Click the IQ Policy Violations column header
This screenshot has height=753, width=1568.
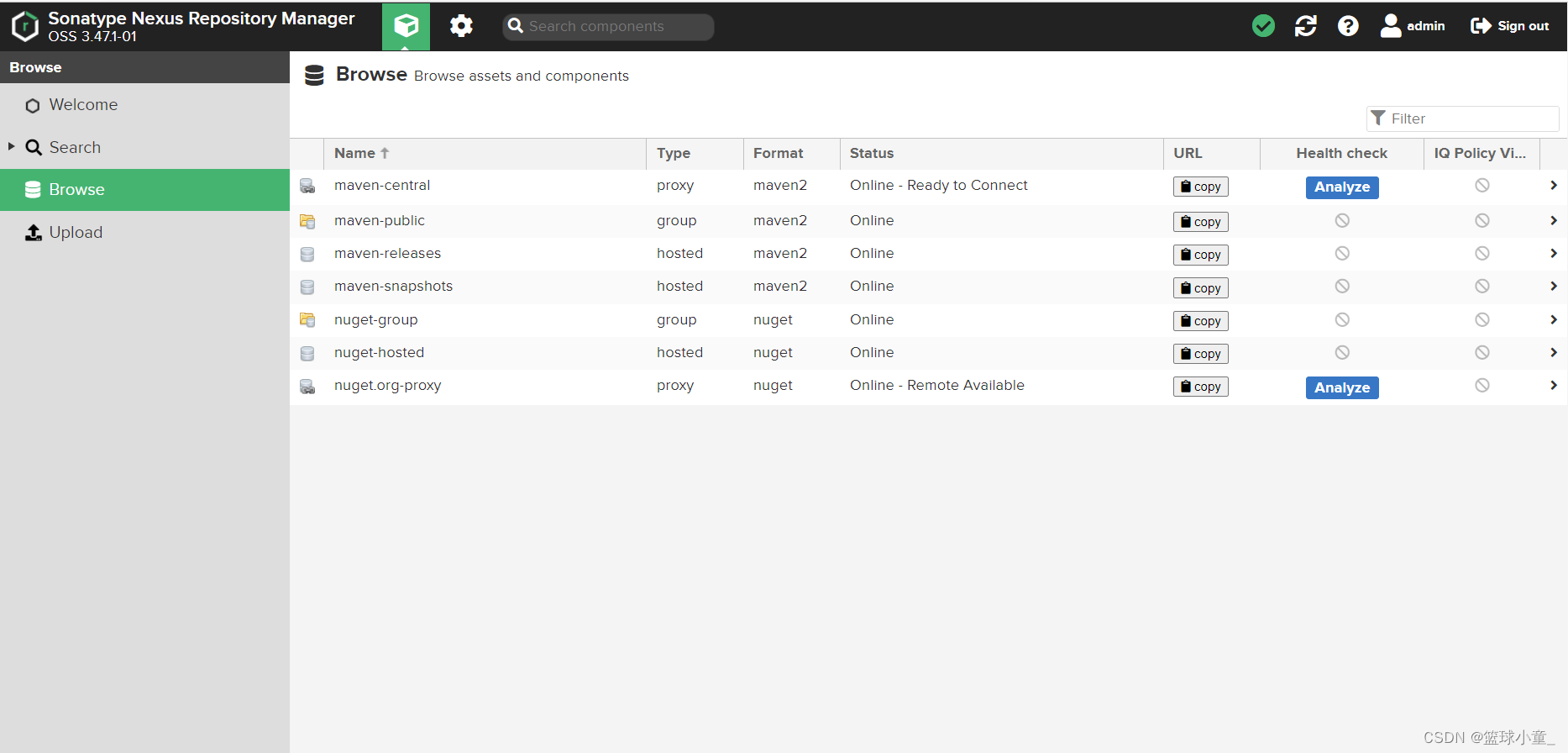[1481, 153]
